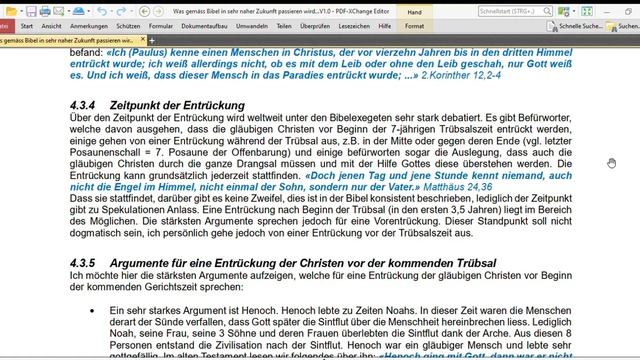The width and height of the screenshot is (640, 360).
Task: Click the blue cloud scanner icon
Action: 78,11
